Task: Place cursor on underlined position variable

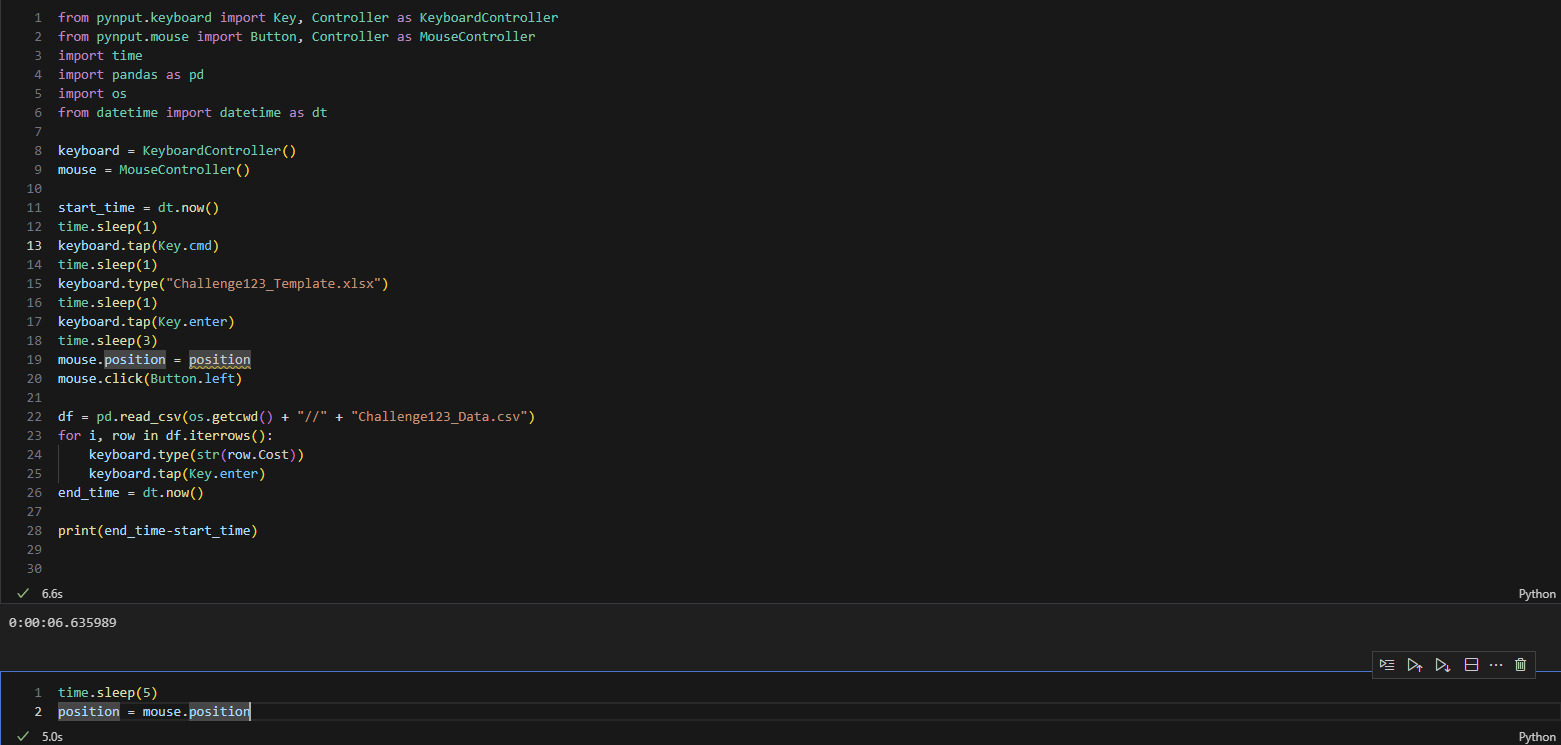Action: (x=219, y=360)
